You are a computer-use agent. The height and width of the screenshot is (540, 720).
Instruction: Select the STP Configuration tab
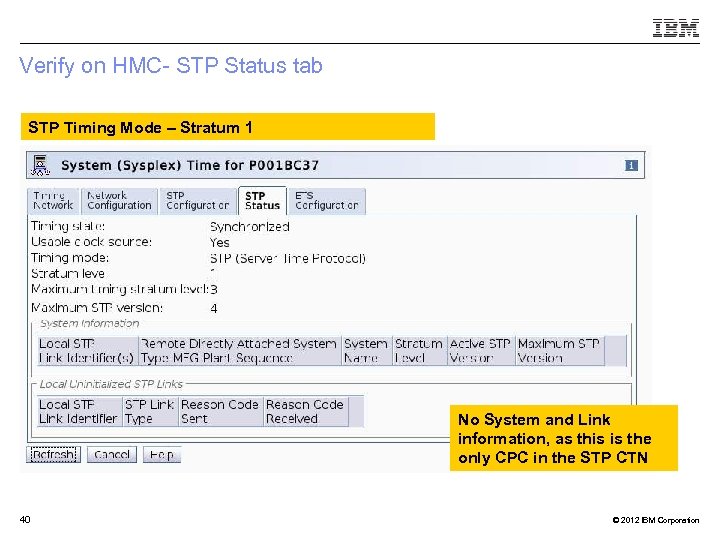point(198,201)
